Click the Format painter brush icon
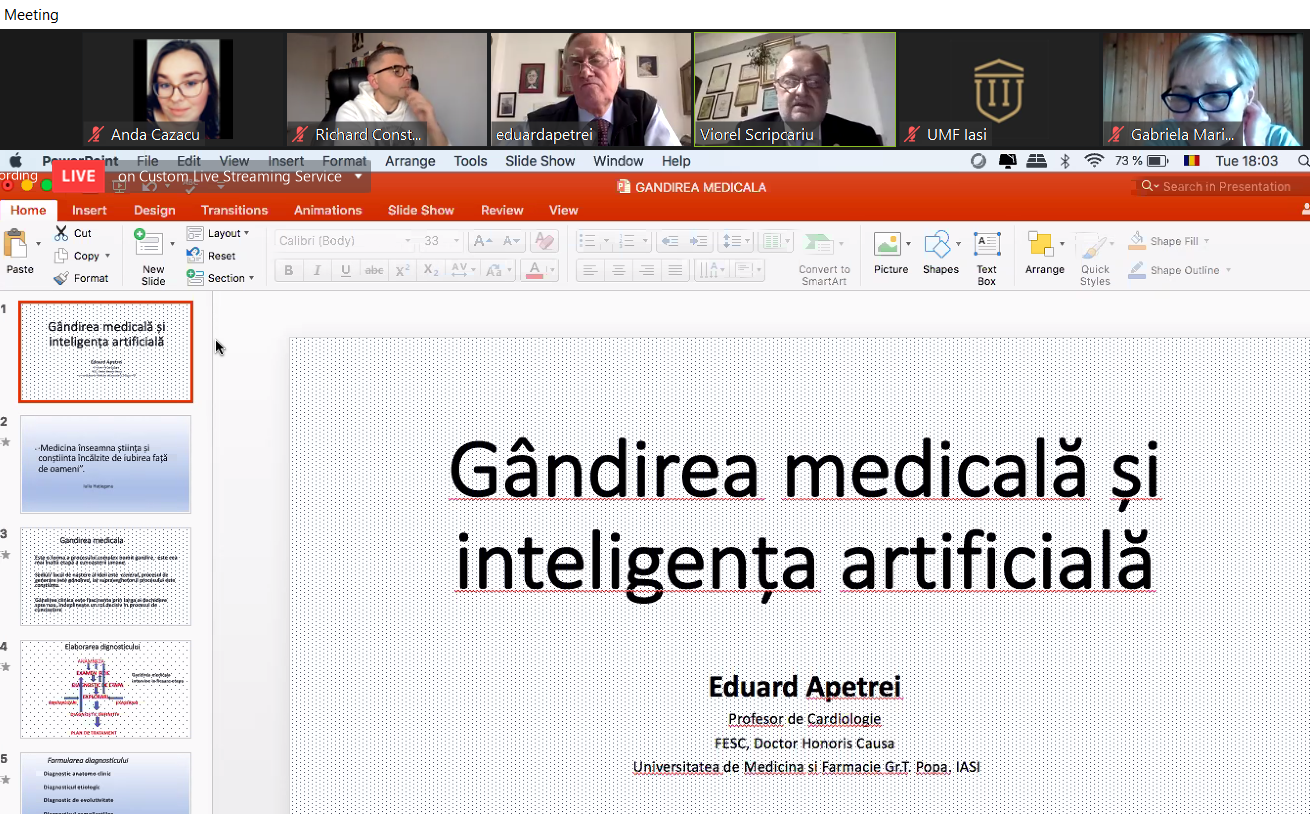 point(60,278)
